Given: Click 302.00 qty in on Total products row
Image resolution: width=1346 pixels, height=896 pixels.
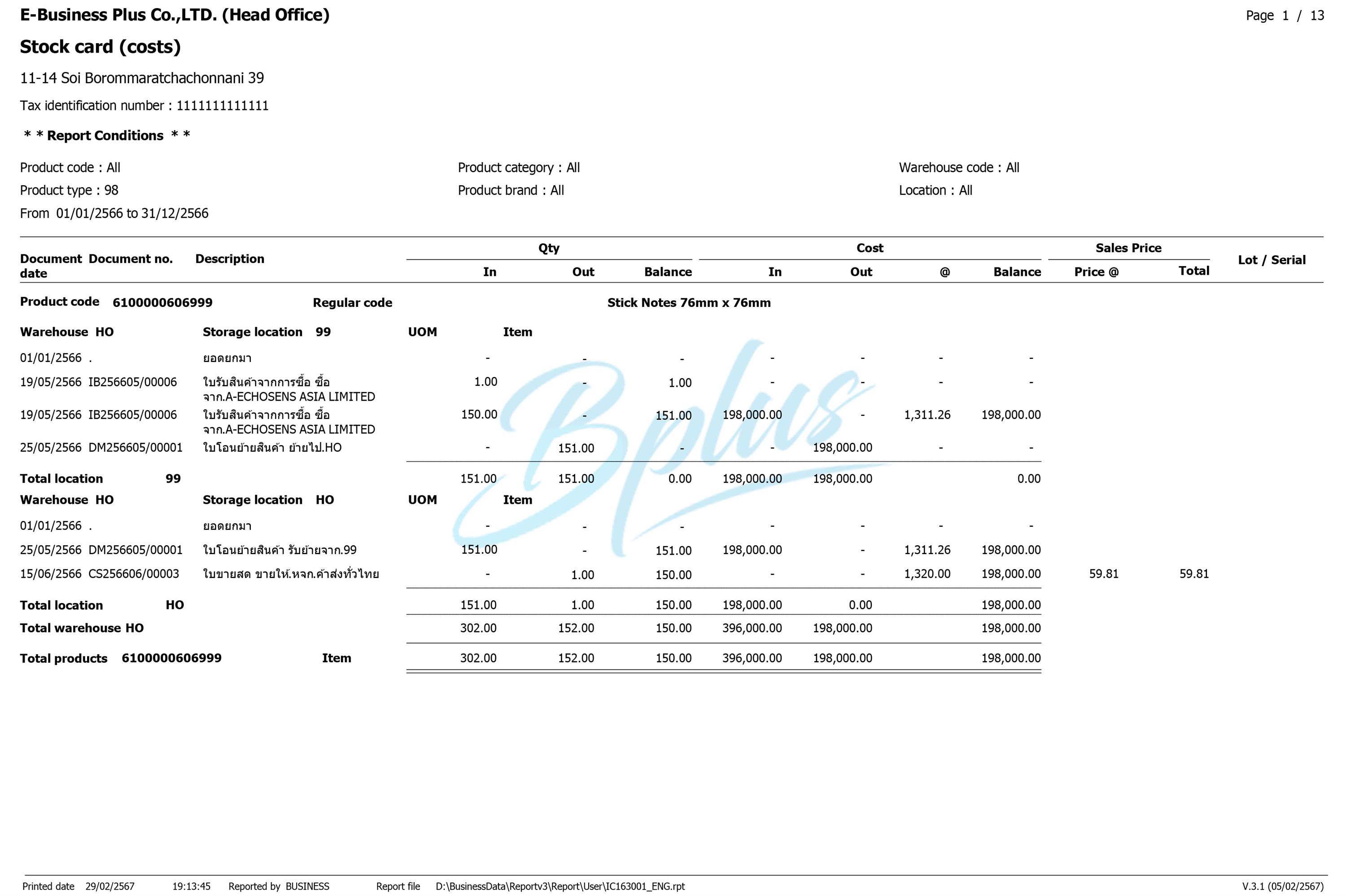Looking at the screenshot, I should click(478, 658).
